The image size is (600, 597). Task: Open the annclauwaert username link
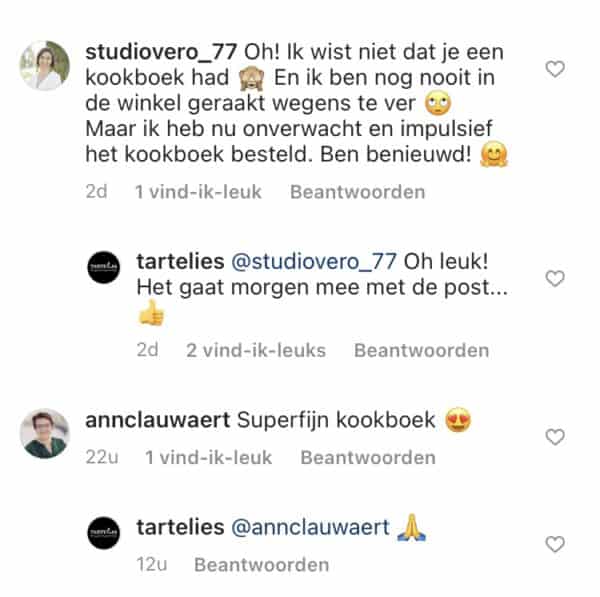pos(158,420)
